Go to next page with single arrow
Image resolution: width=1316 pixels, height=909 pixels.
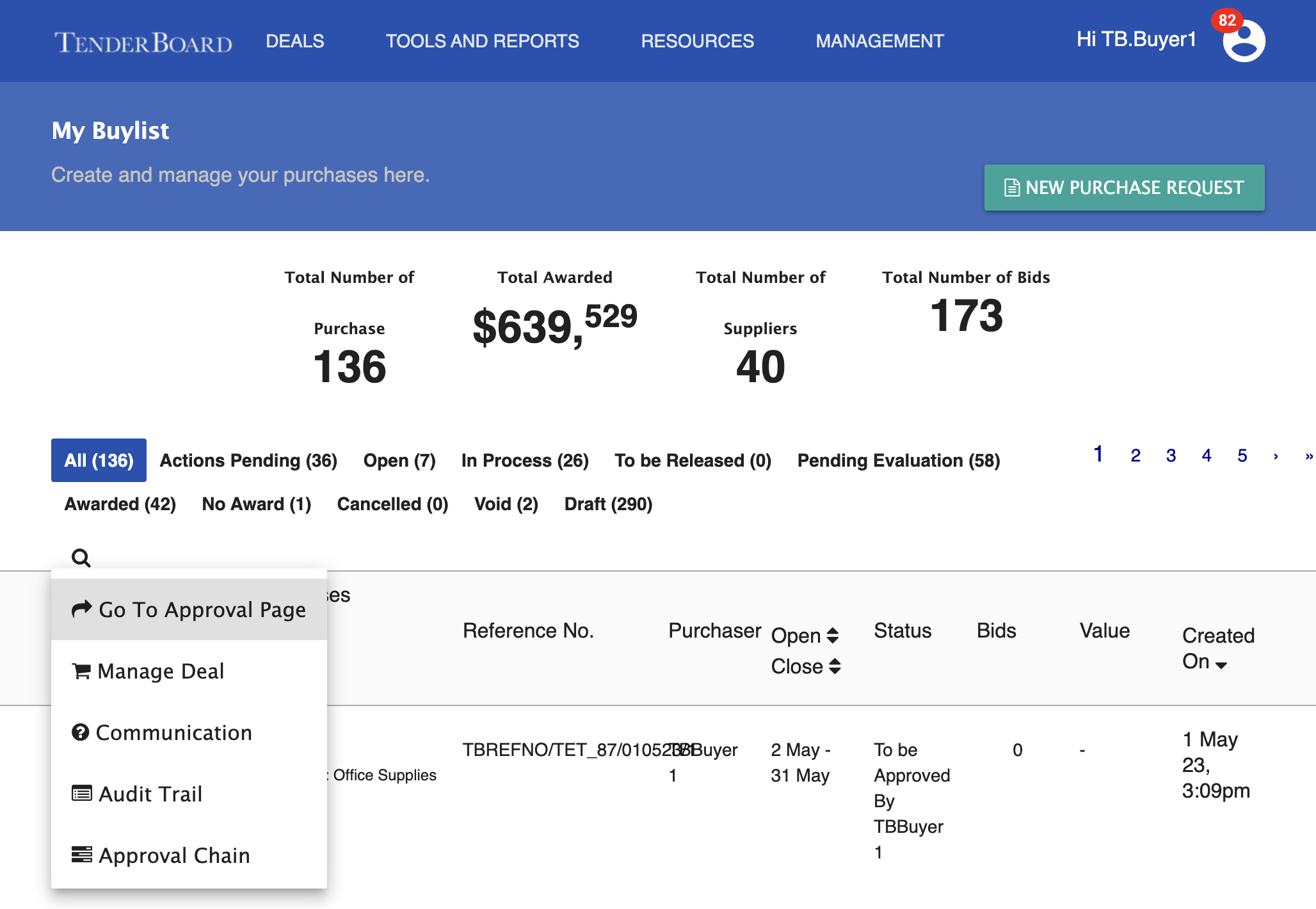click(x=1276, y=456)
